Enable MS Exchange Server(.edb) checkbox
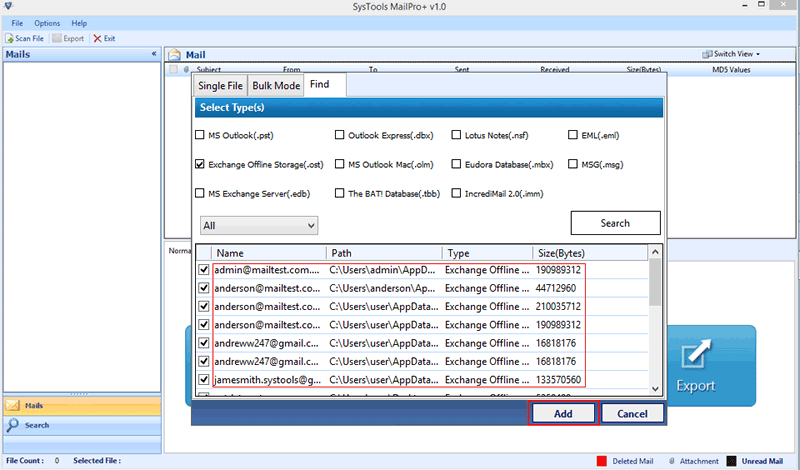Screen dimensions: 800x470 point(199,193)
